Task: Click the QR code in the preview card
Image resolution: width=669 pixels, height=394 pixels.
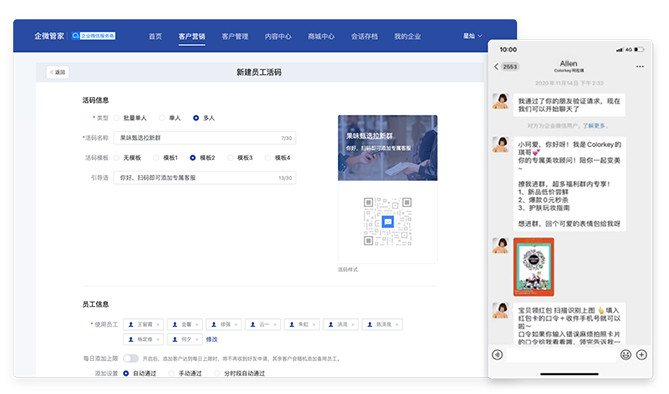Action: pyautogui.click(x=387, y=222)
